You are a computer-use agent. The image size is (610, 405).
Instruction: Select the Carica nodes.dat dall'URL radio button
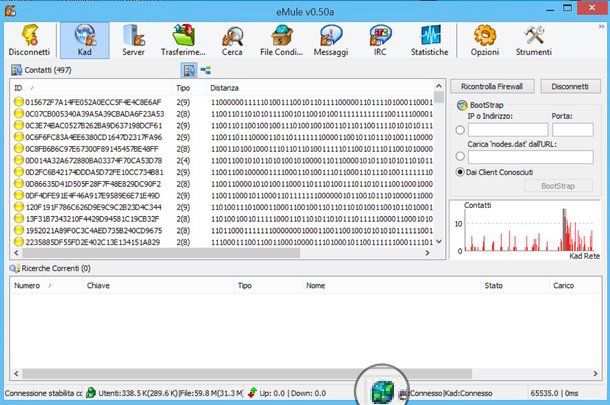point(460,156)
